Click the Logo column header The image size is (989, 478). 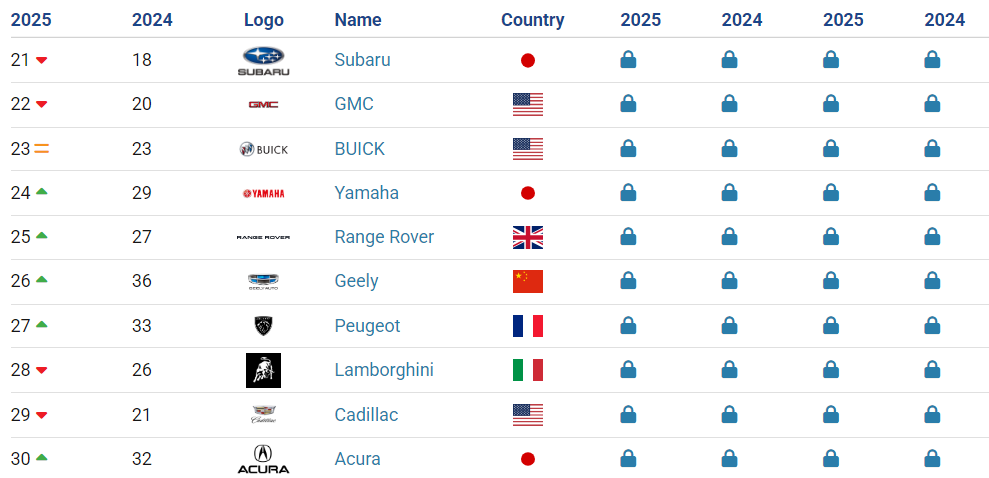[264, 20]
